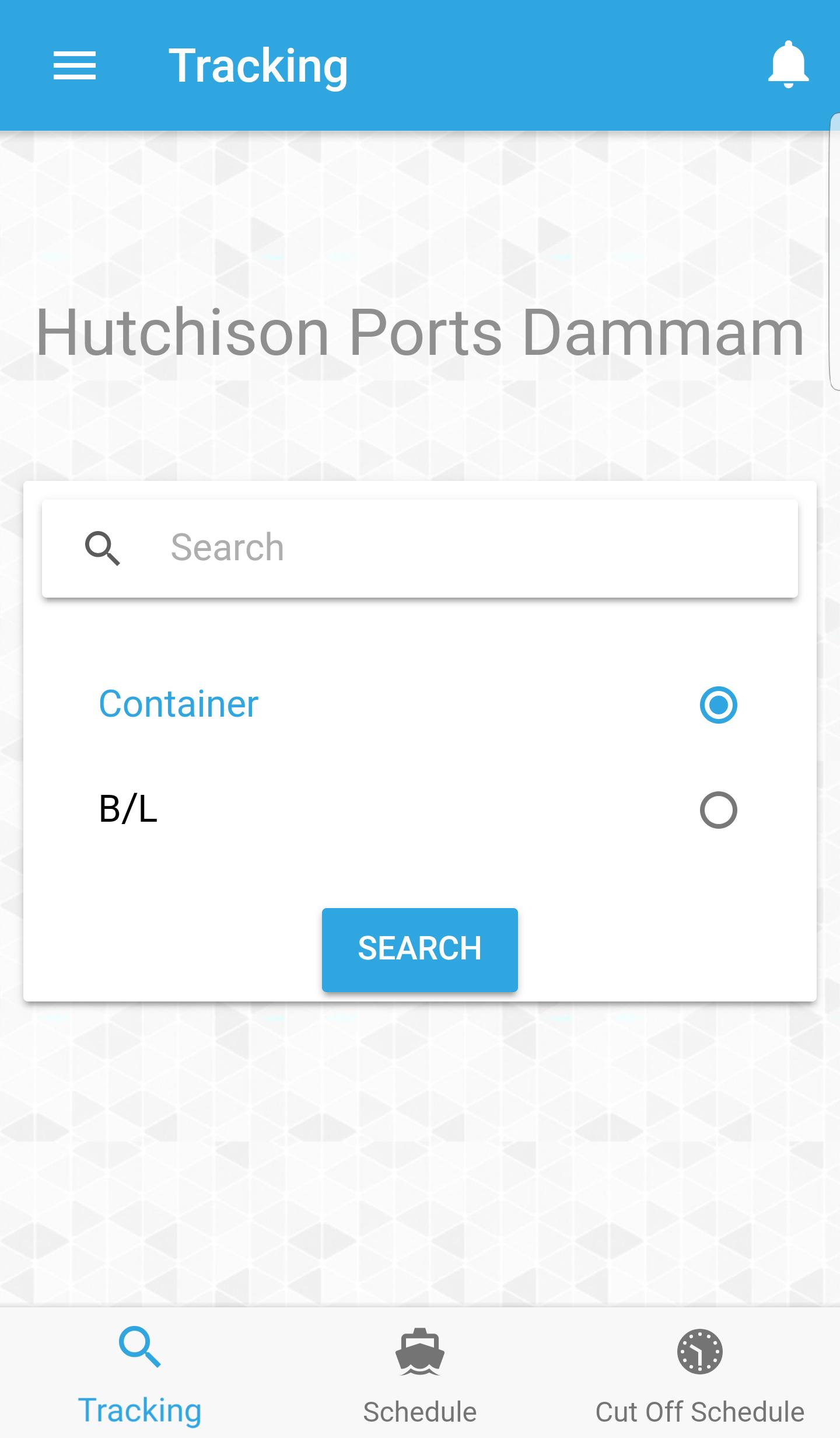Screen dimensions: 840x1438
Task: Click the Container option label
Action: [x=177, y=704]
